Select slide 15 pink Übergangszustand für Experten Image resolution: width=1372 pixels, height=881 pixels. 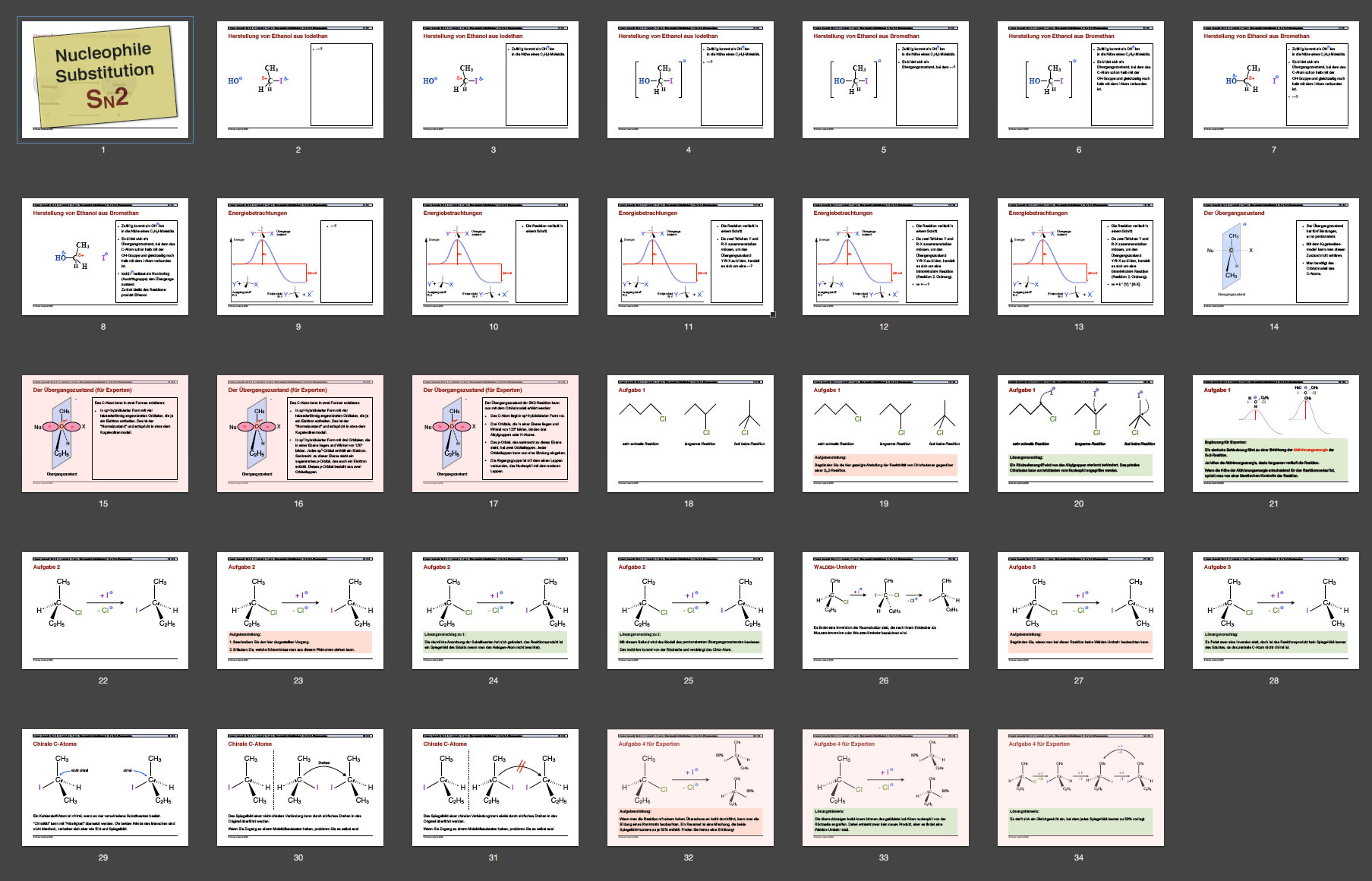pos(105,434)
